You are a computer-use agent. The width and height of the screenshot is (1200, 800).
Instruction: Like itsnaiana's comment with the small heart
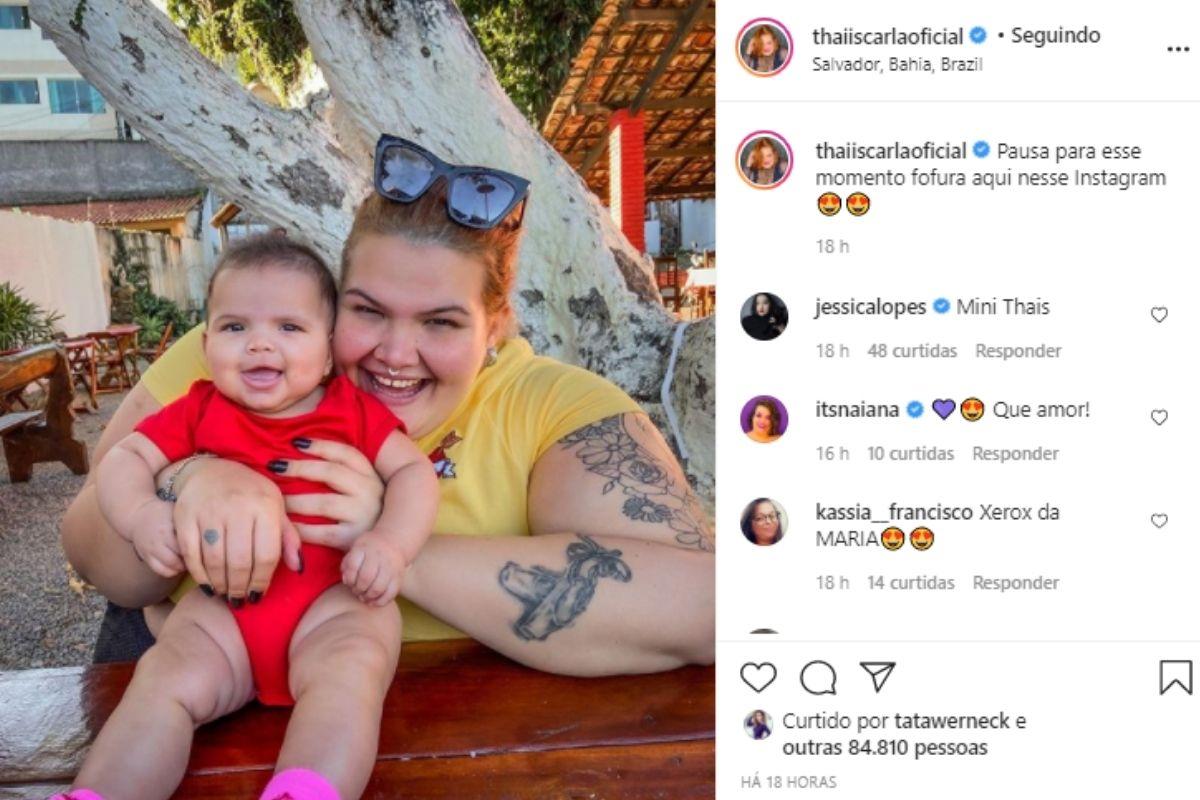click(1159, 417)
